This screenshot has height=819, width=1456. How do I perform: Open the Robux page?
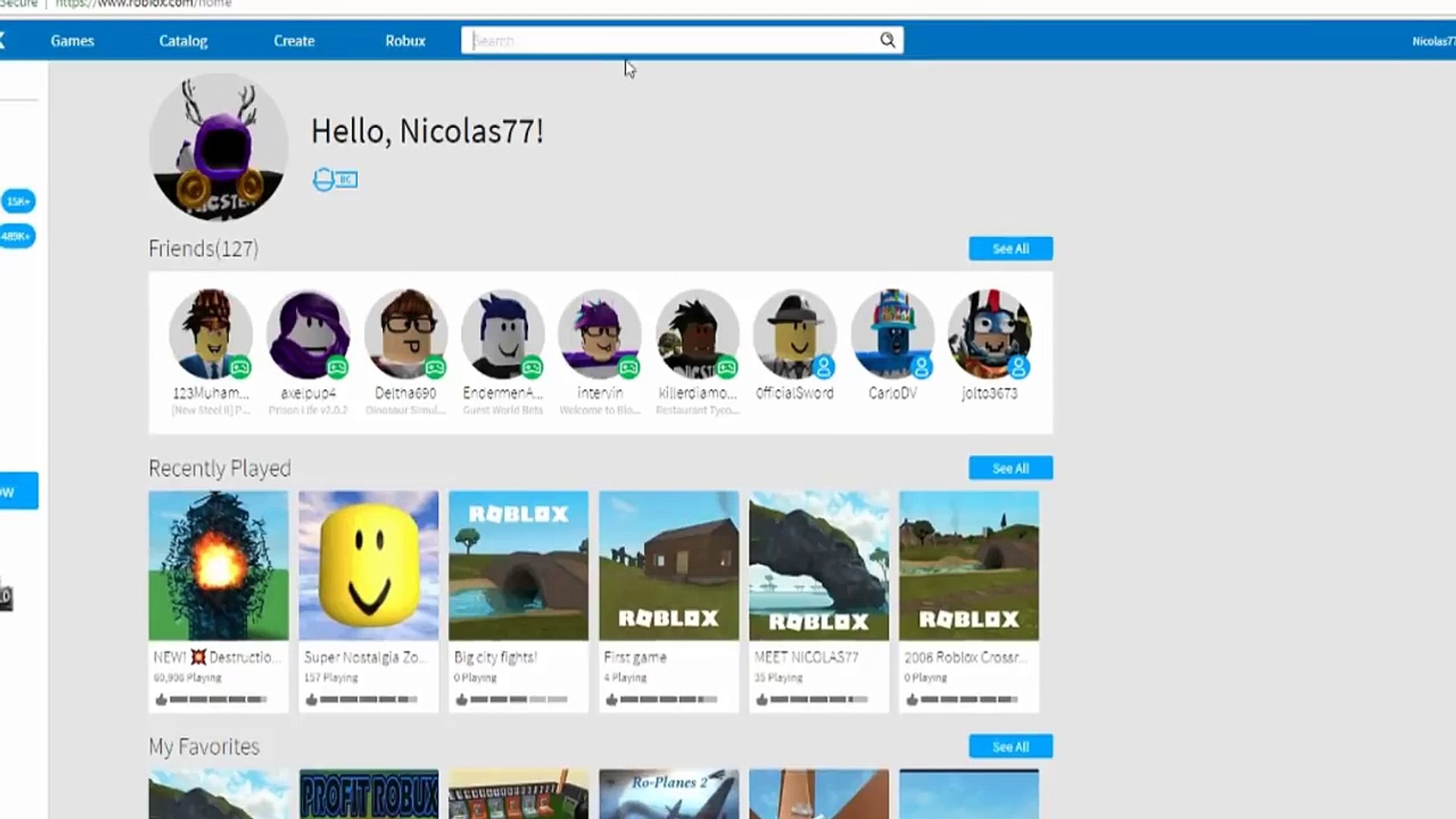pyautogui.click(x=405, y=41)
